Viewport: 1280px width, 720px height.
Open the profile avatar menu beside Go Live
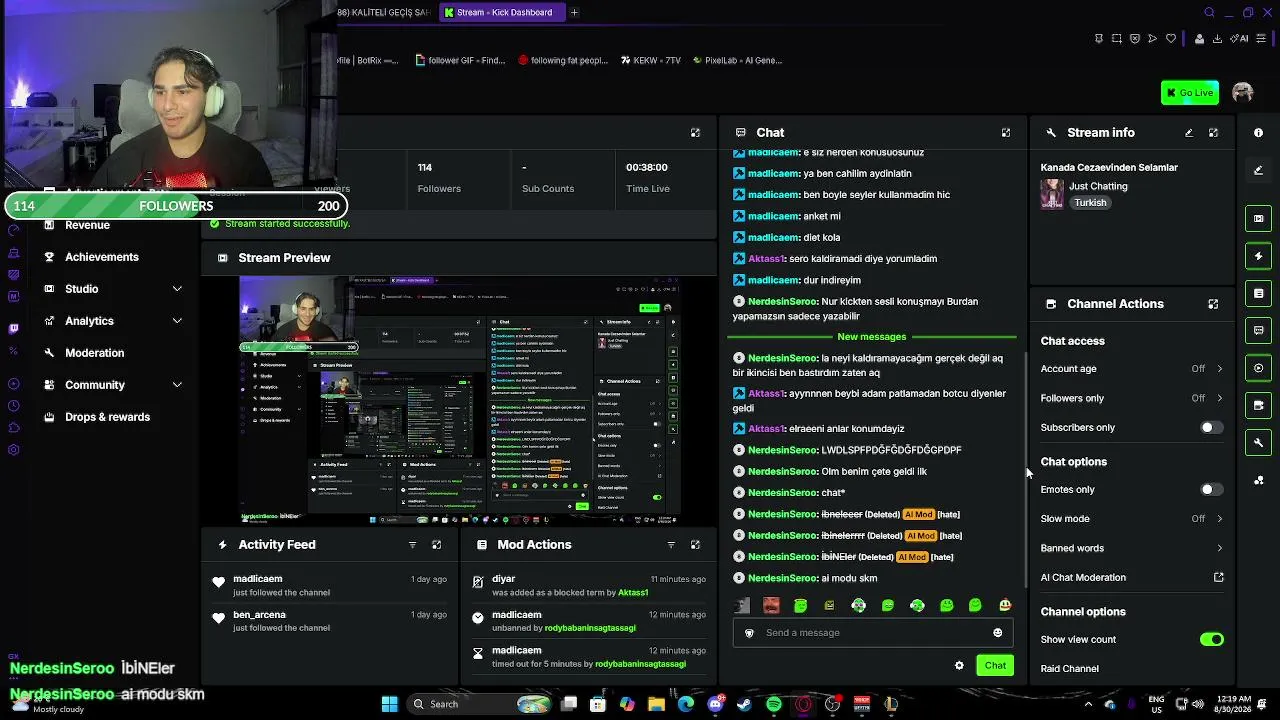1243,93
